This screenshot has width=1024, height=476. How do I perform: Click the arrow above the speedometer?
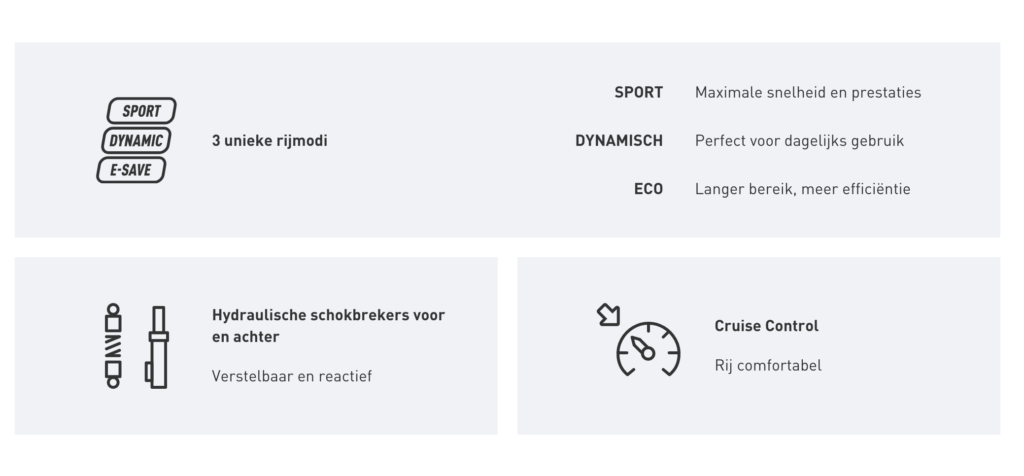point(609,315)
